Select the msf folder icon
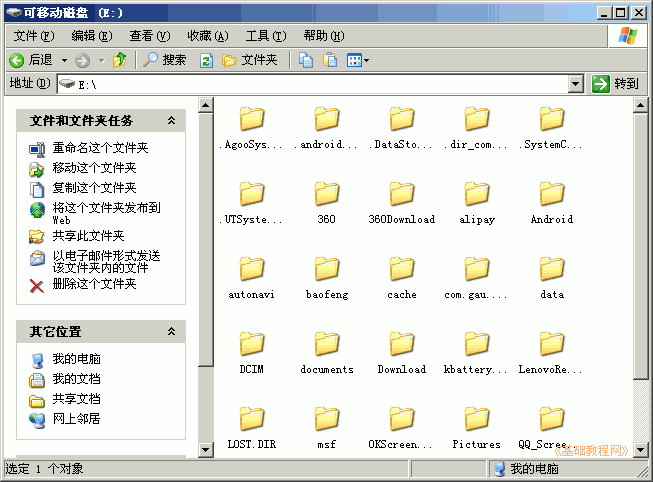The height and width of the screenshot is (482, 653). tap(326, 419)
